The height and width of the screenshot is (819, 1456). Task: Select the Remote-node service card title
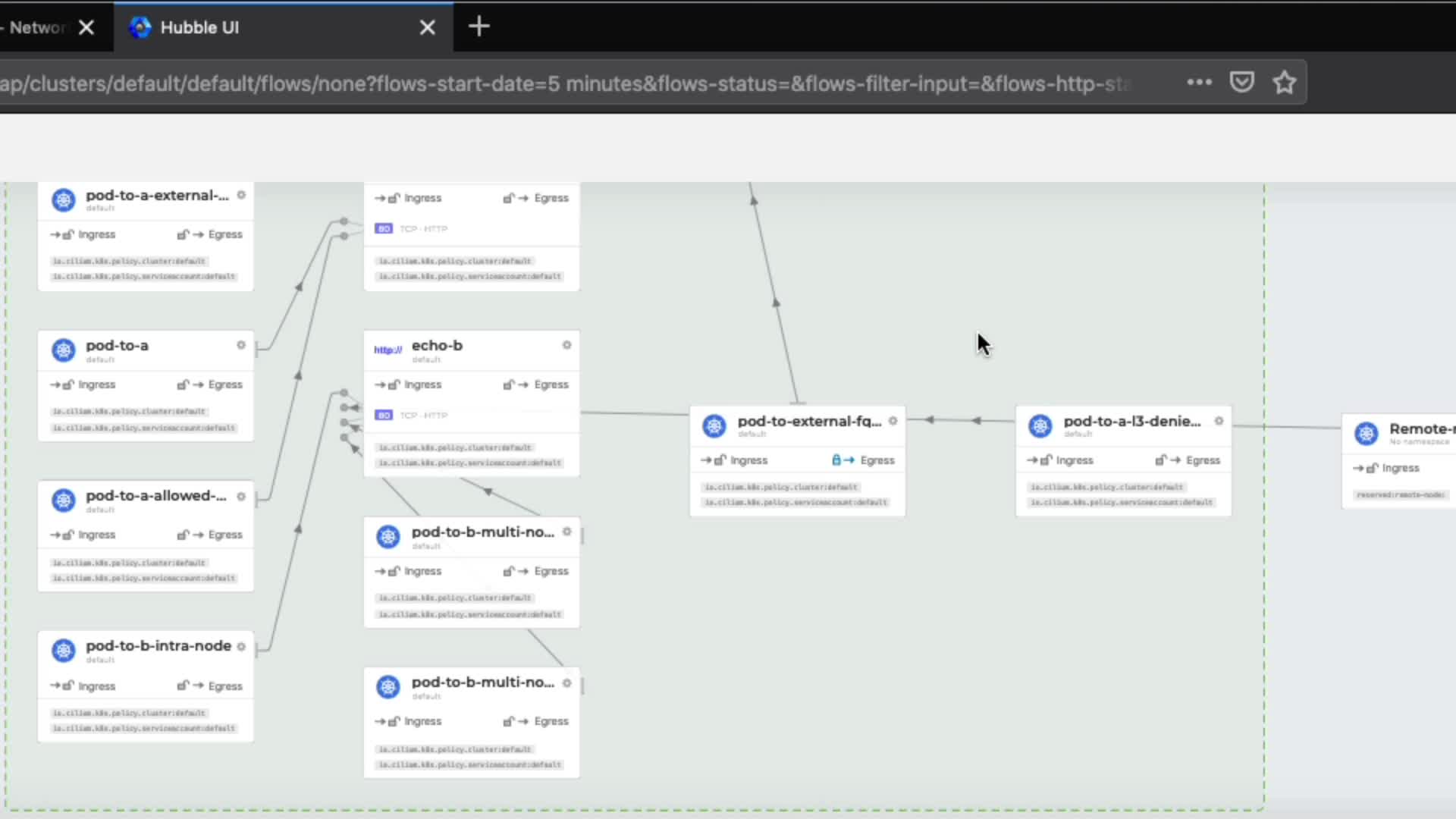(x=1421, y=428)
